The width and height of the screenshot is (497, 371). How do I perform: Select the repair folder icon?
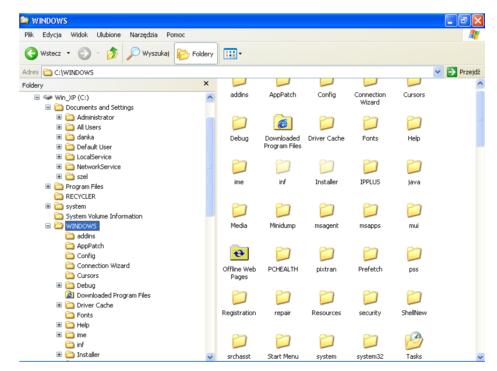tap(283, 298)
